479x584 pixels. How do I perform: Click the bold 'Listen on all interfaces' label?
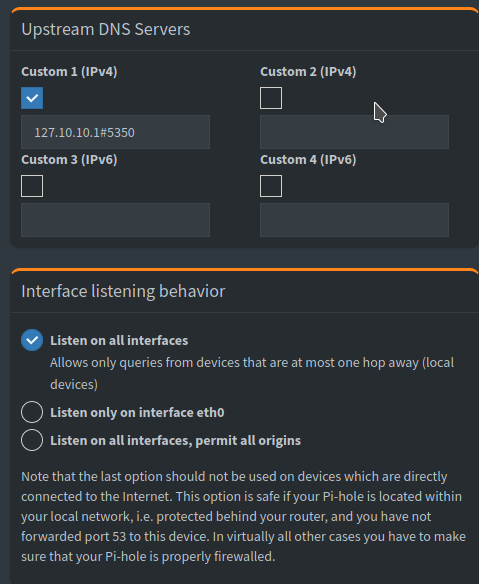point(119,340)
